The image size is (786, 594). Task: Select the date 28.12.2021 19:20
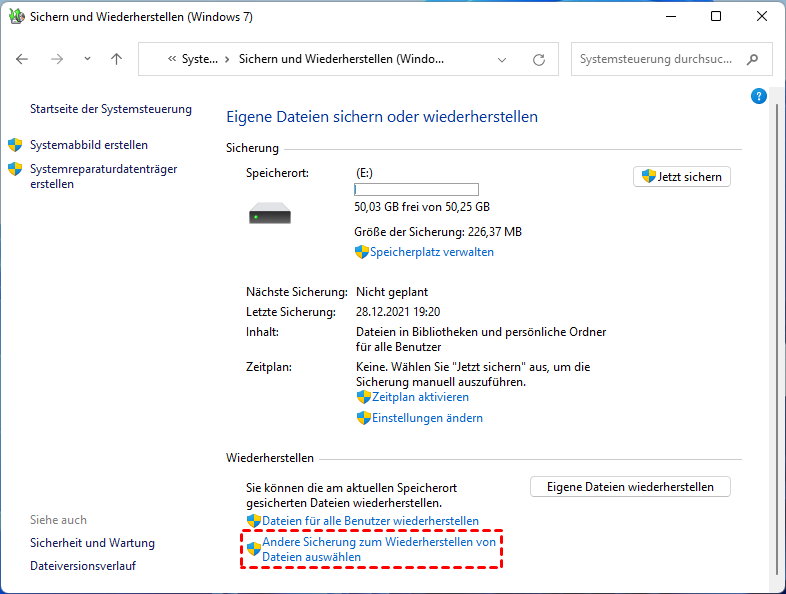[x=398, y=312]
